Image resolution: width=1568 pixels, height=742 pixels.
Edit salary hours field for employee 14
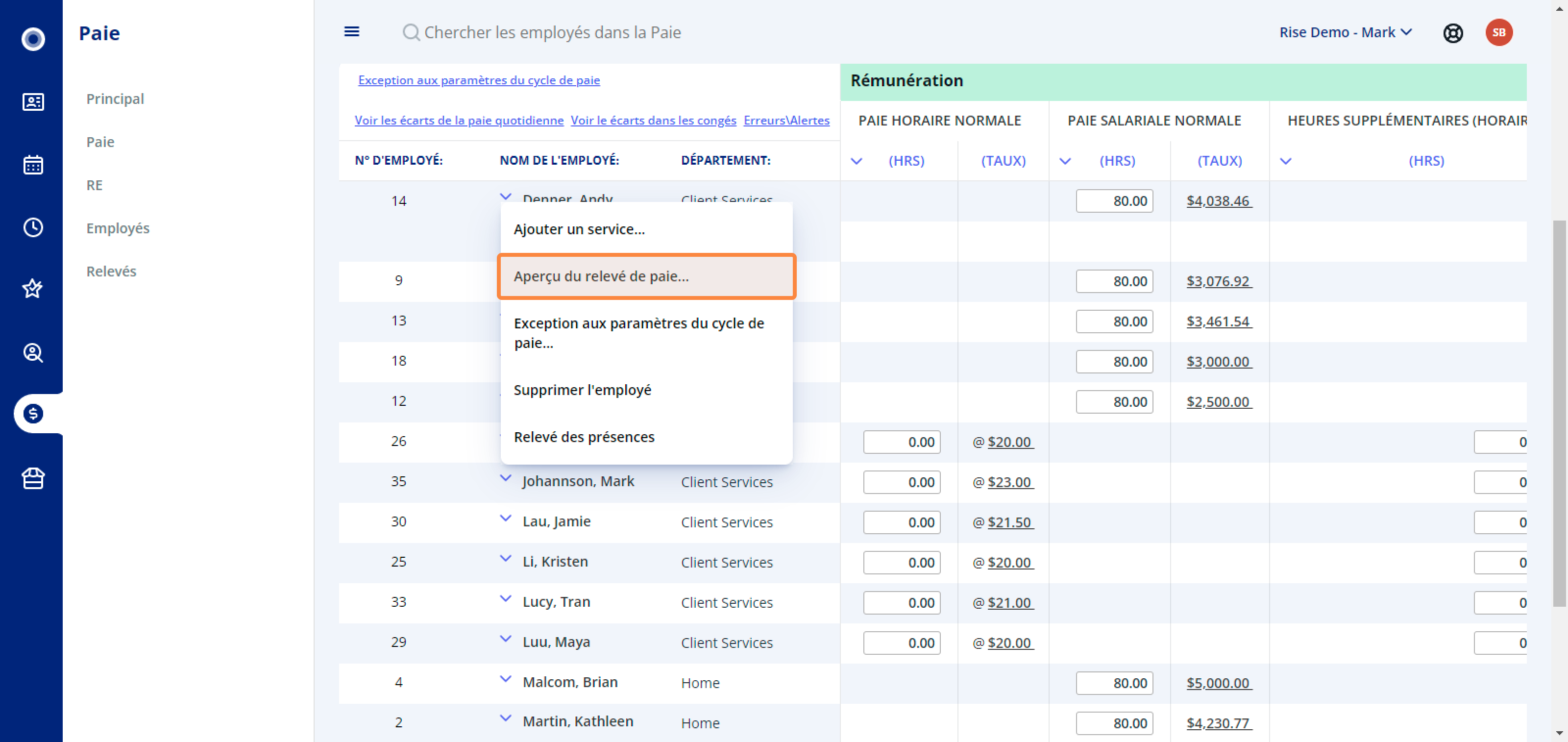tap(1114, 201)
